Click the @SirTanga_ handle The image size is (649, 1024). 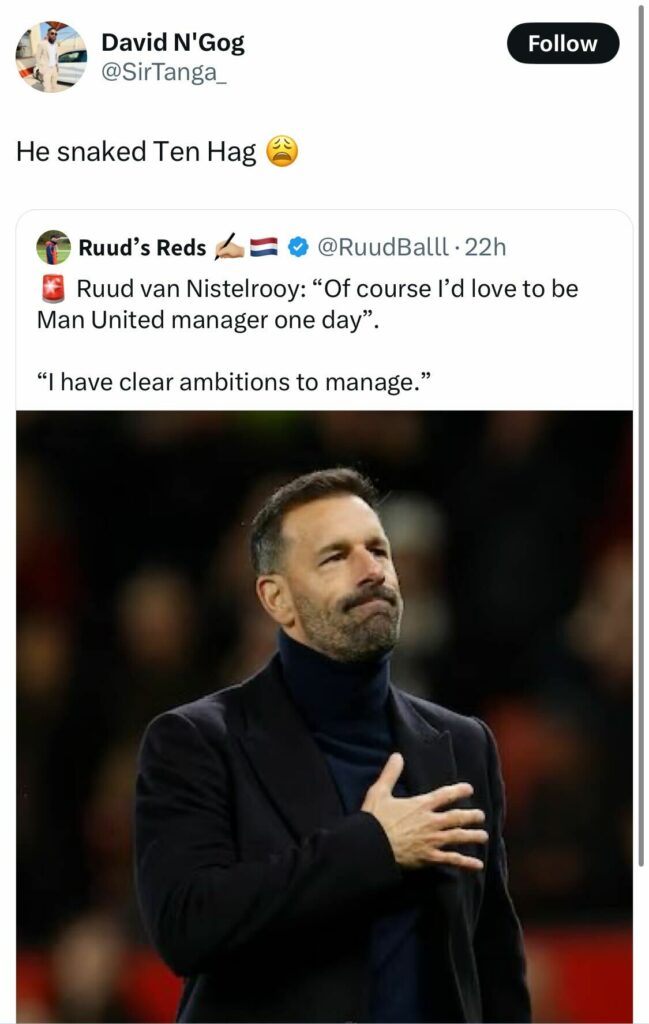pyautogui.click(x=163, y=73)
